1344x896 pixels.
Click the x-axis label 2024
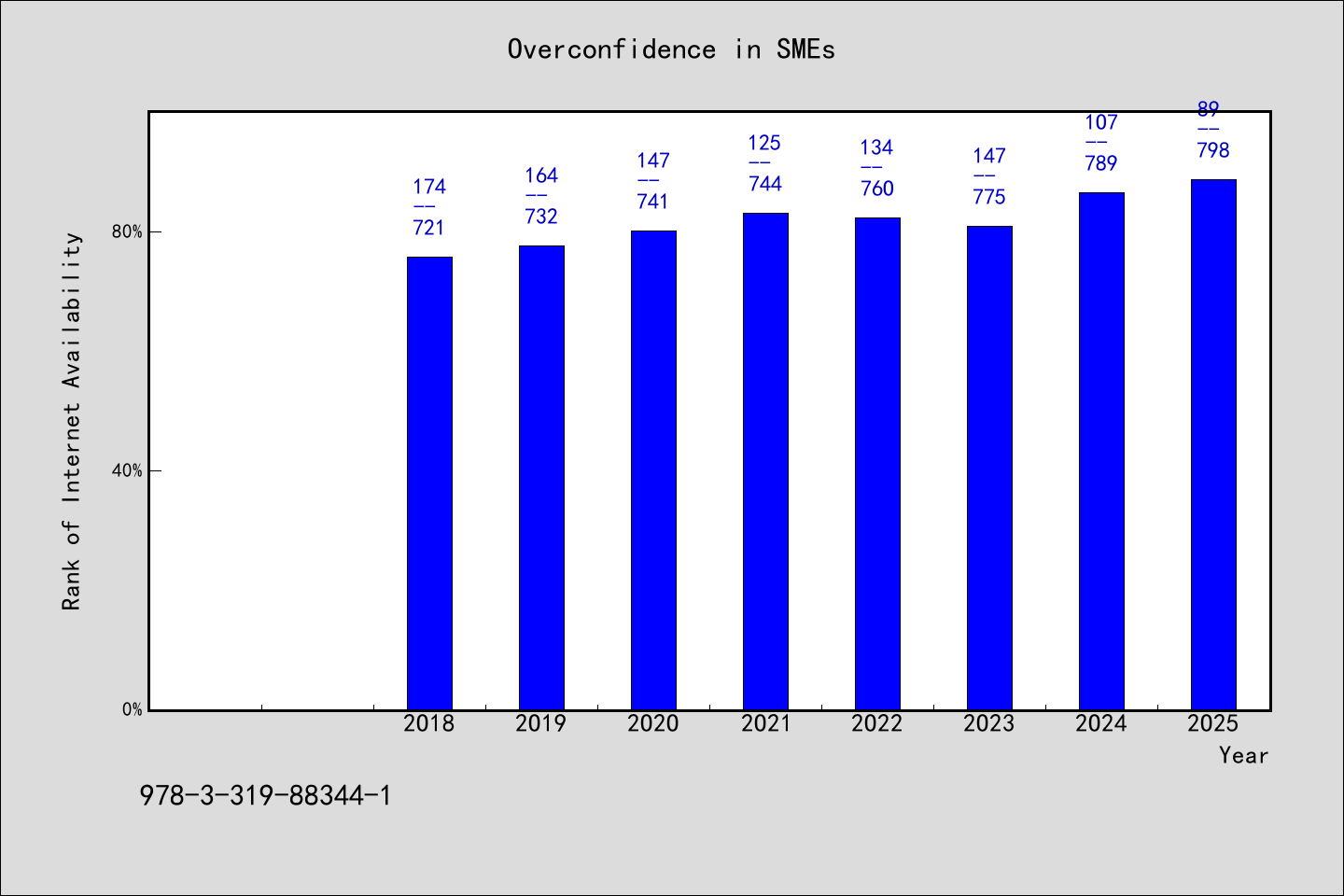pos(1101,723)
